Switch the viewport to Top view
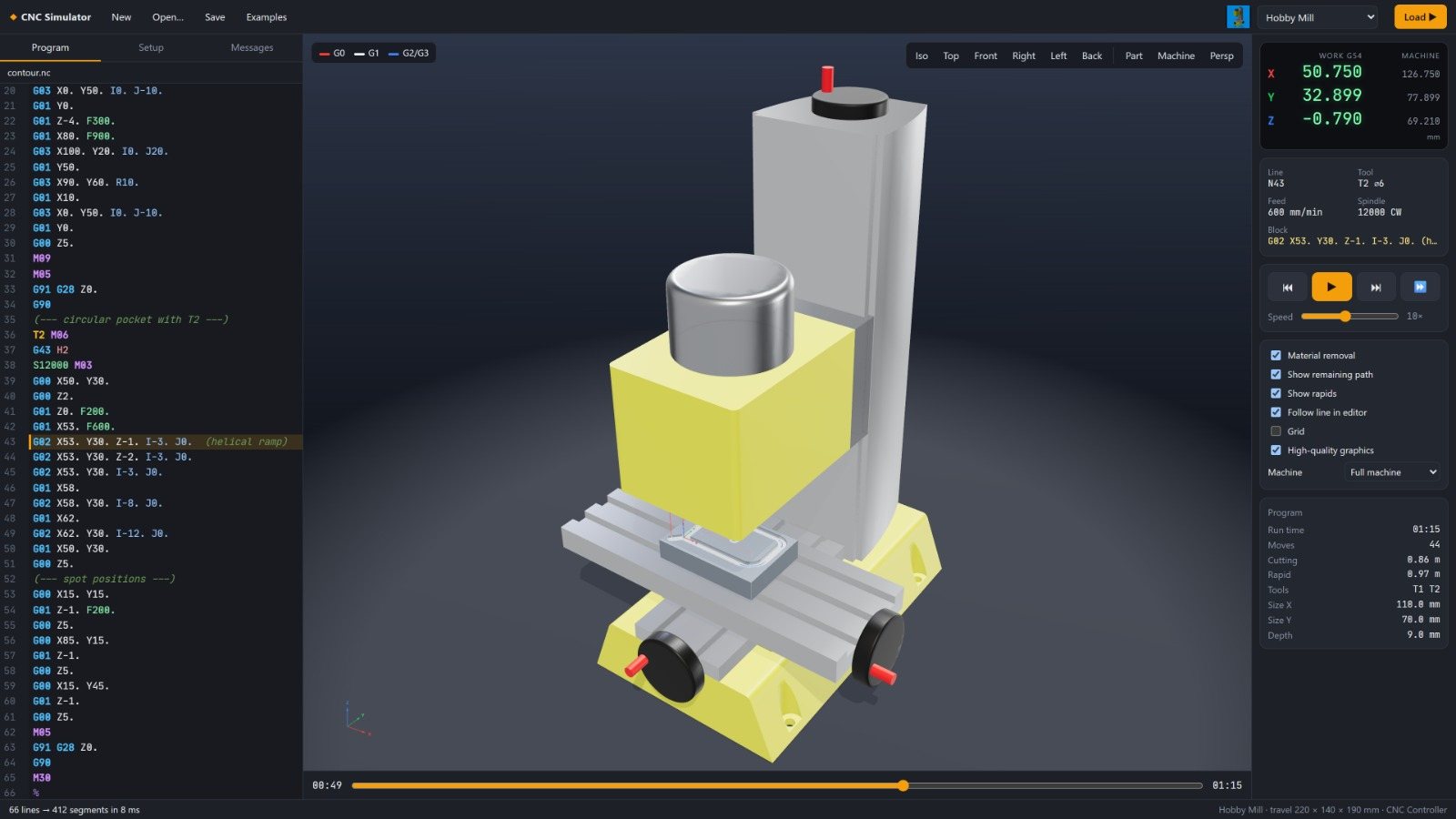This screenshot has width=1456, height=819. point(951,56)
